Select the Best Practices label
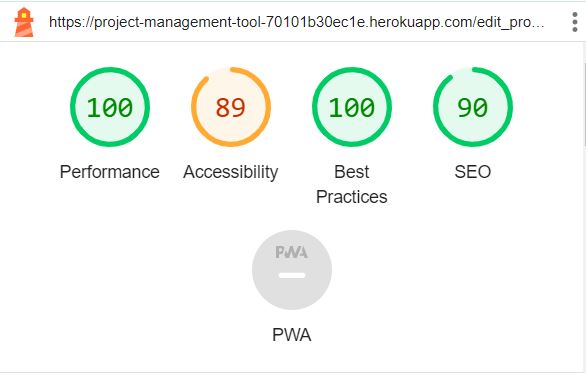This screenshot has height=373, width=586. [352, 184]
